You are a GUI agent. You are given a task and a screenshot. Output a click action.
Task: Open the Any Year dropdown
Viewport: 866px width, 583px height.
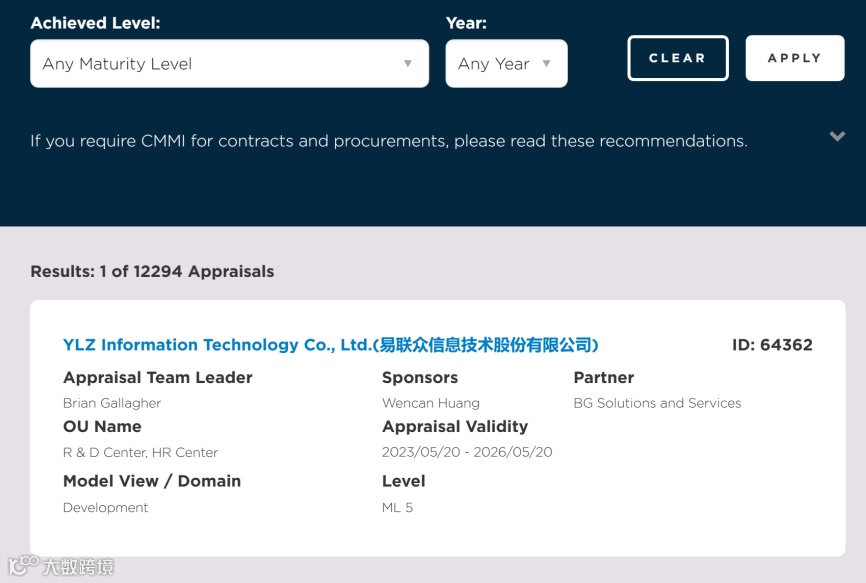pos(506,63)
